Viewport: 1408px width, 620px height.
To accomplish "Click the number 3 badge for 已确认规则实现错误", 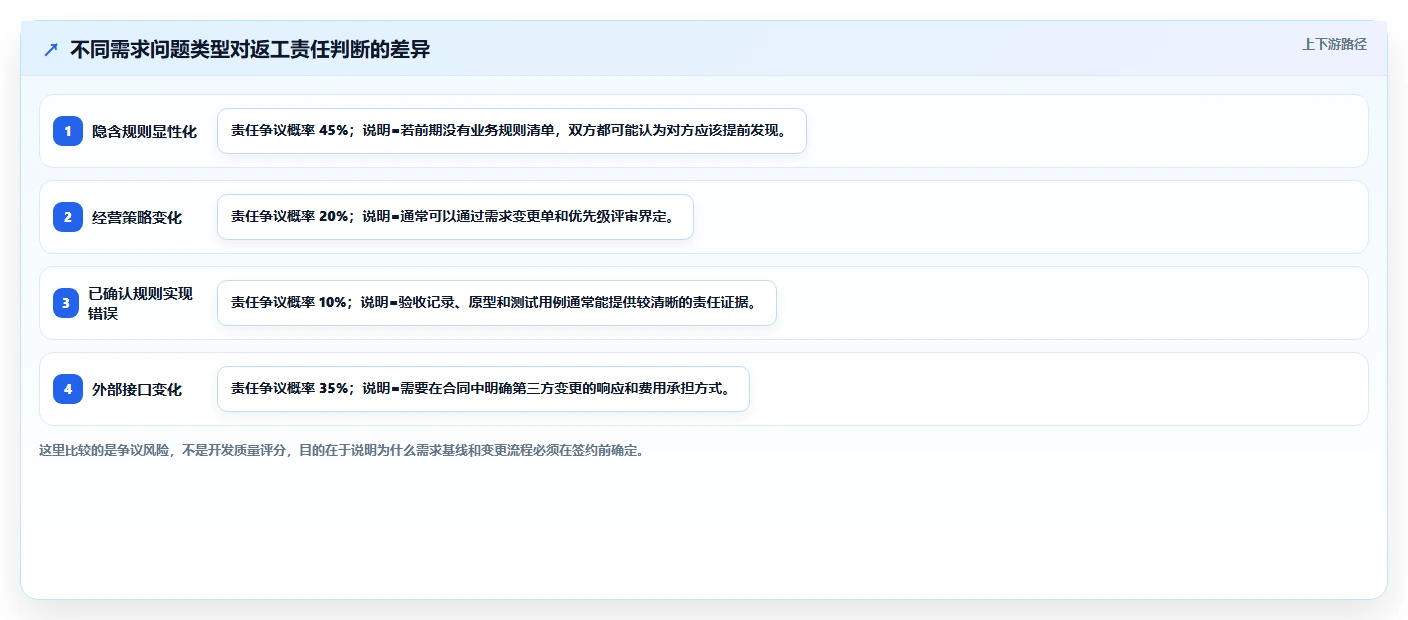I will [68, 303].
